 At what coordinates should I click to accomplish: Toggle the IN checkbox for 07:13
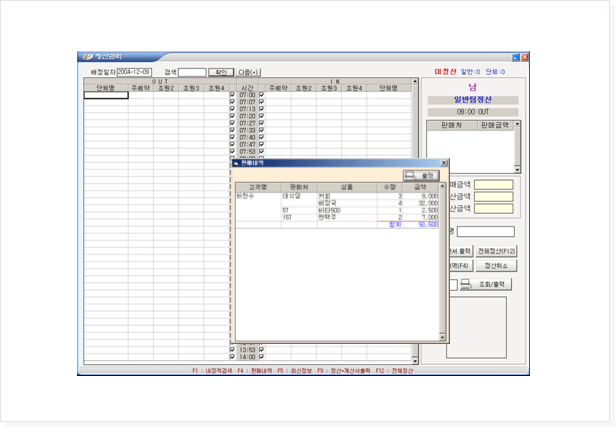pos(262,109)
